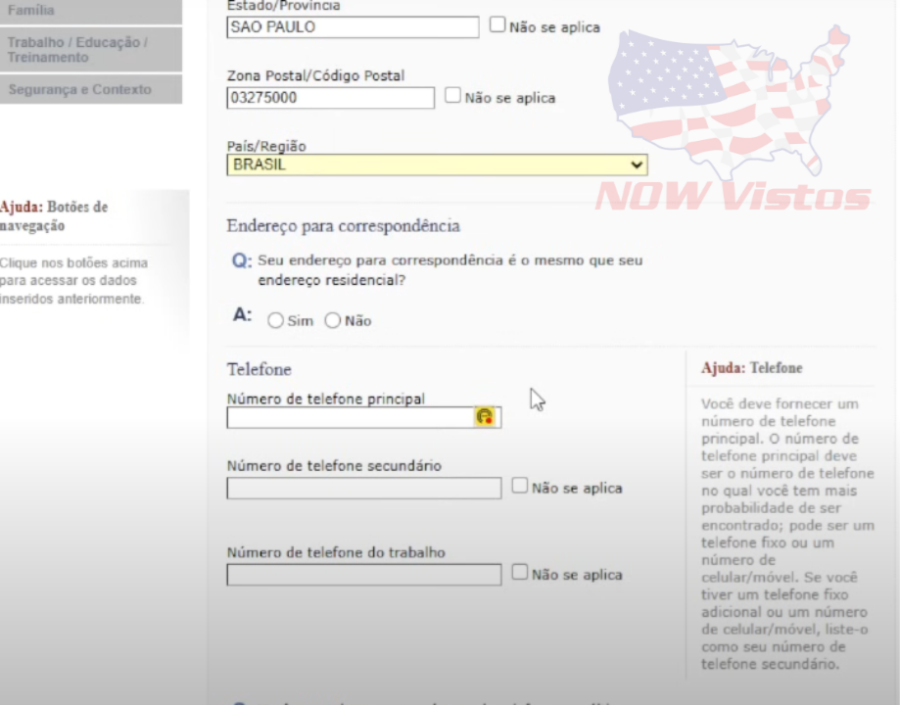Check Não se aplica beside Zona Postal field
Screen dimensions: 900x705
(x=452, y=95)
